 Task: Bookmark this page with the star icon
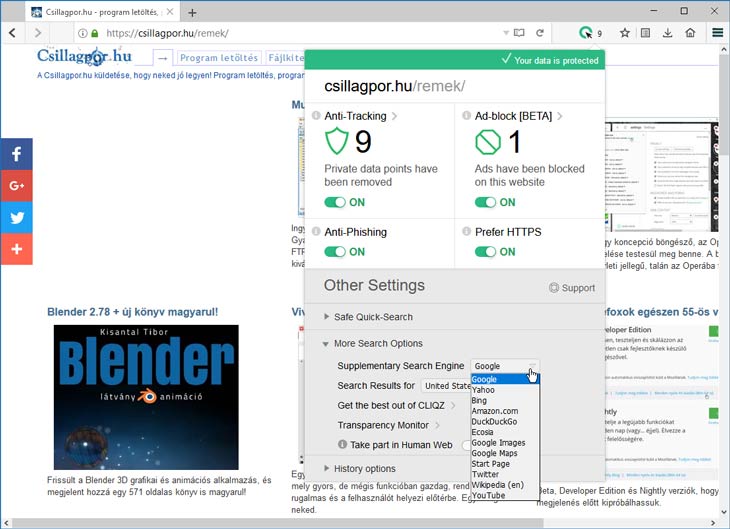[624, 33]
